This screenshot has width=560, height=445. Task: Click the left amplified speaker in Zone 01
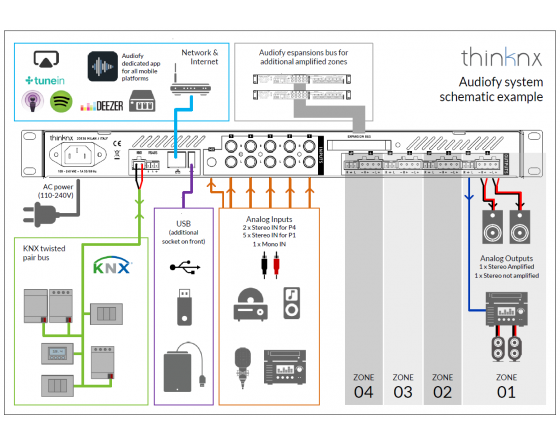point(492,227)
